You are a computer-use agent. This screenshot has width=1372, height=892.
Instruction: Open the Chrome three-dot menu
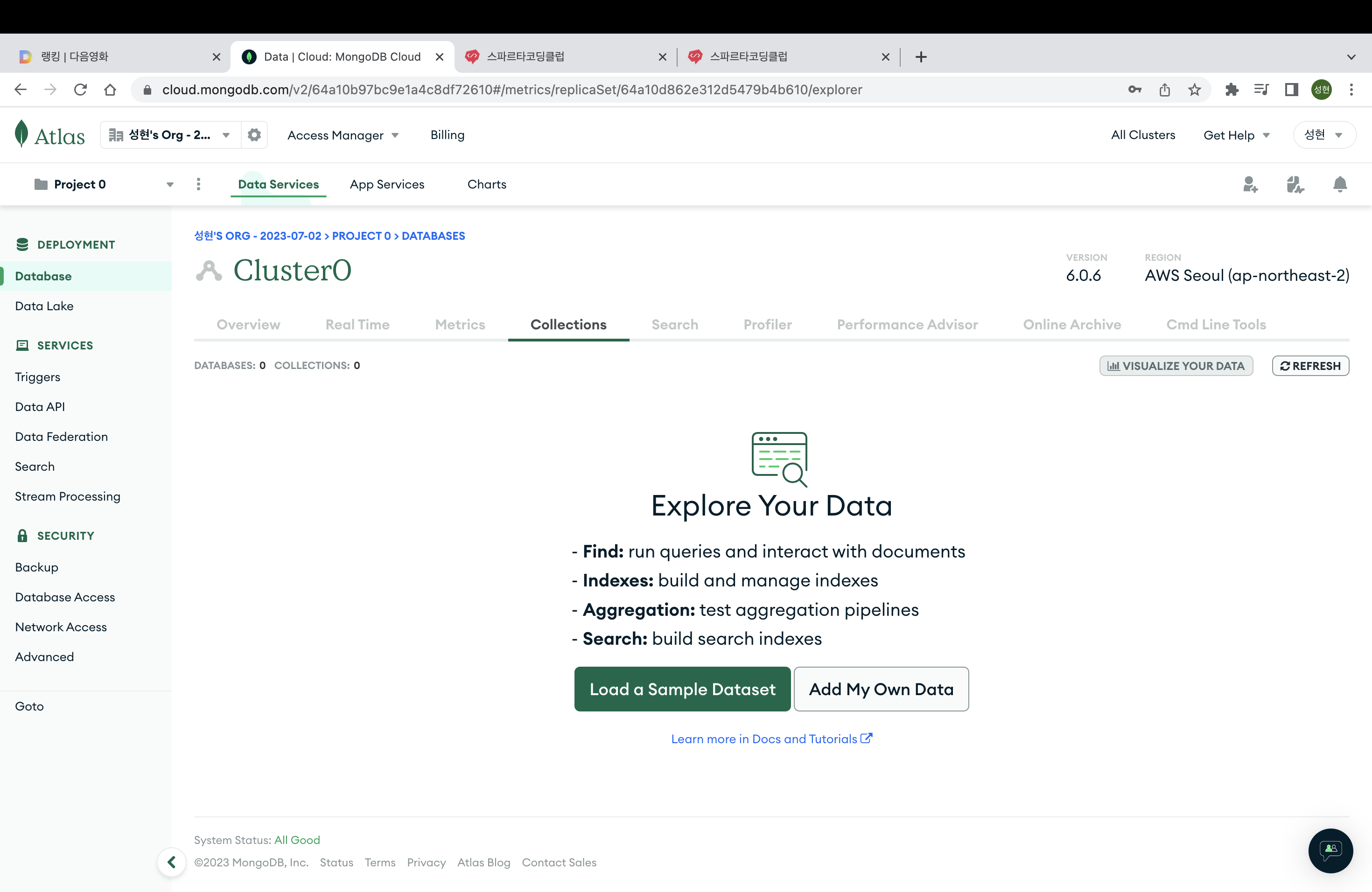1351,89
